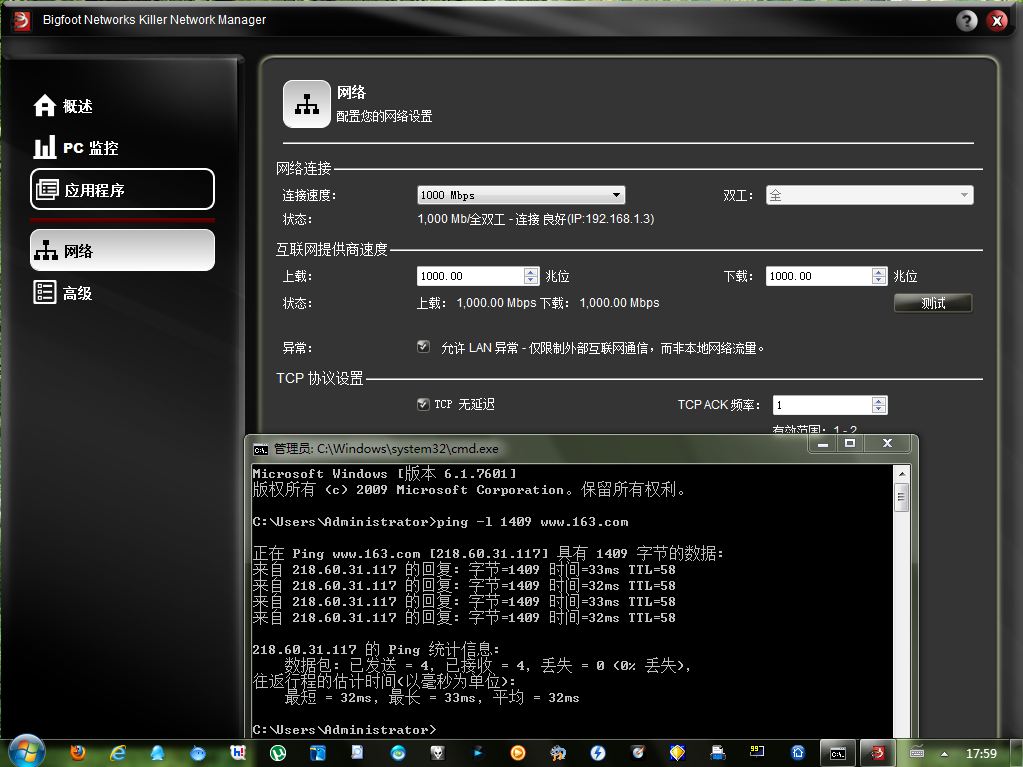1023x767 pixels.
Task: Open the blue eye circle taskbar icon
Action: tap(397, 753)
